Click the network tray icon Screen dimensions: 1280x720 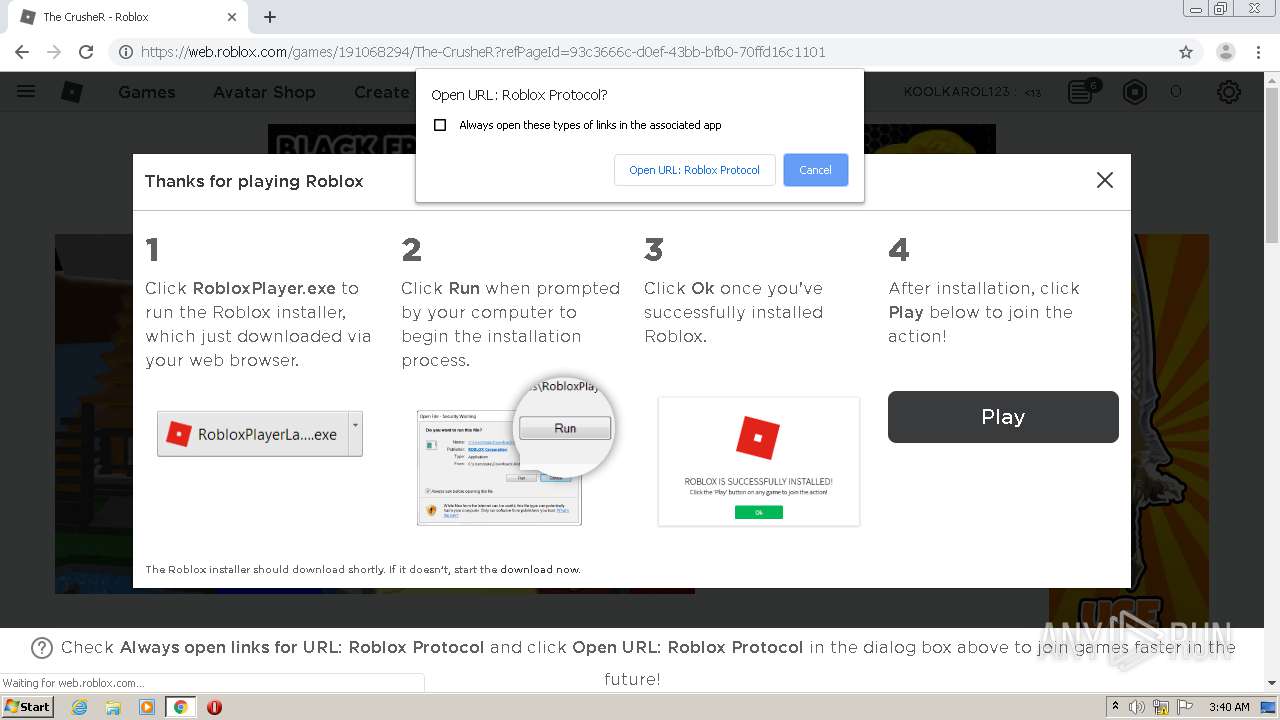tap(1161, 707)
